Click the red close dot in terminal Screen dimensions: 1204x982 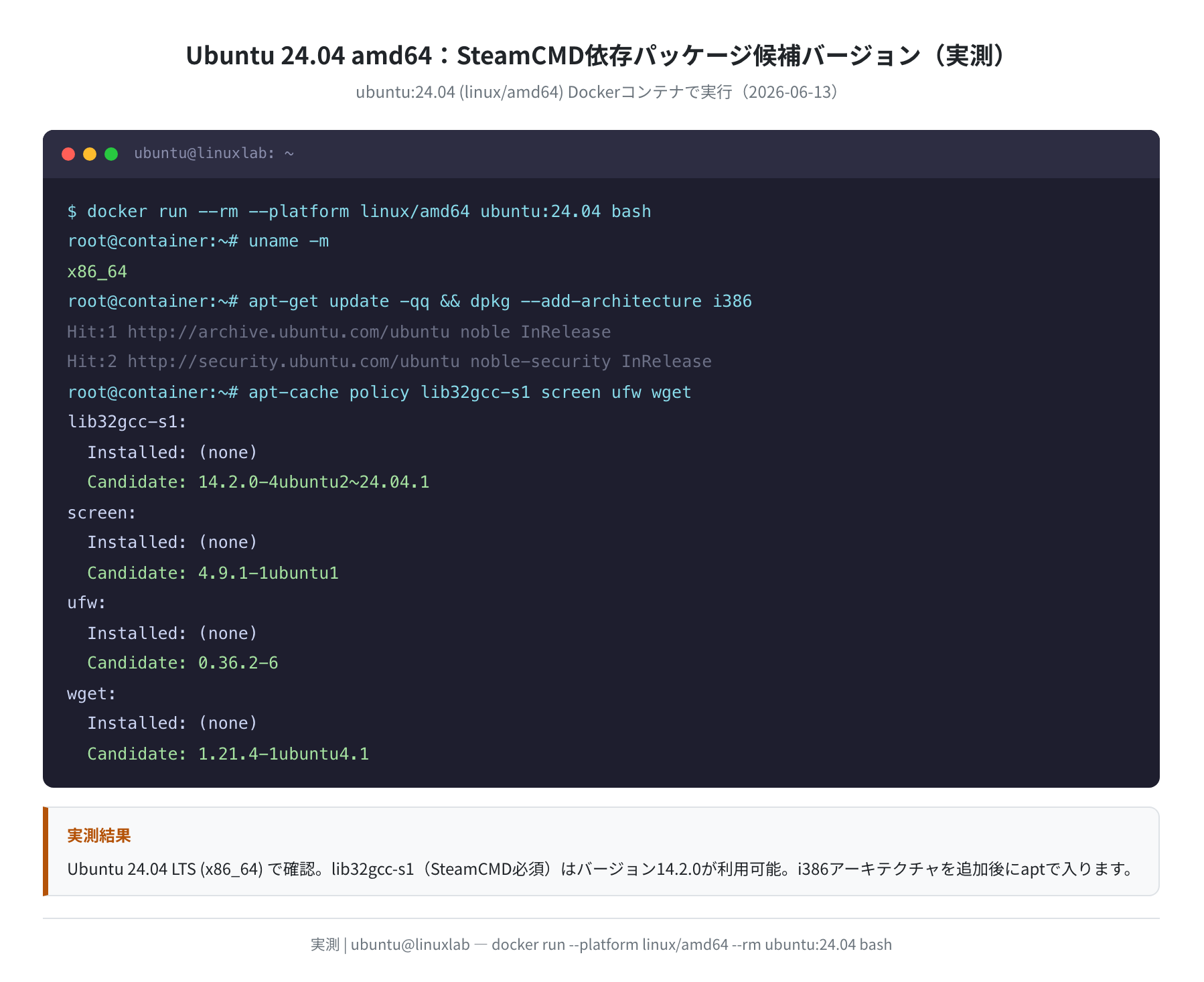pyautogui.click(x=68, y=154)
